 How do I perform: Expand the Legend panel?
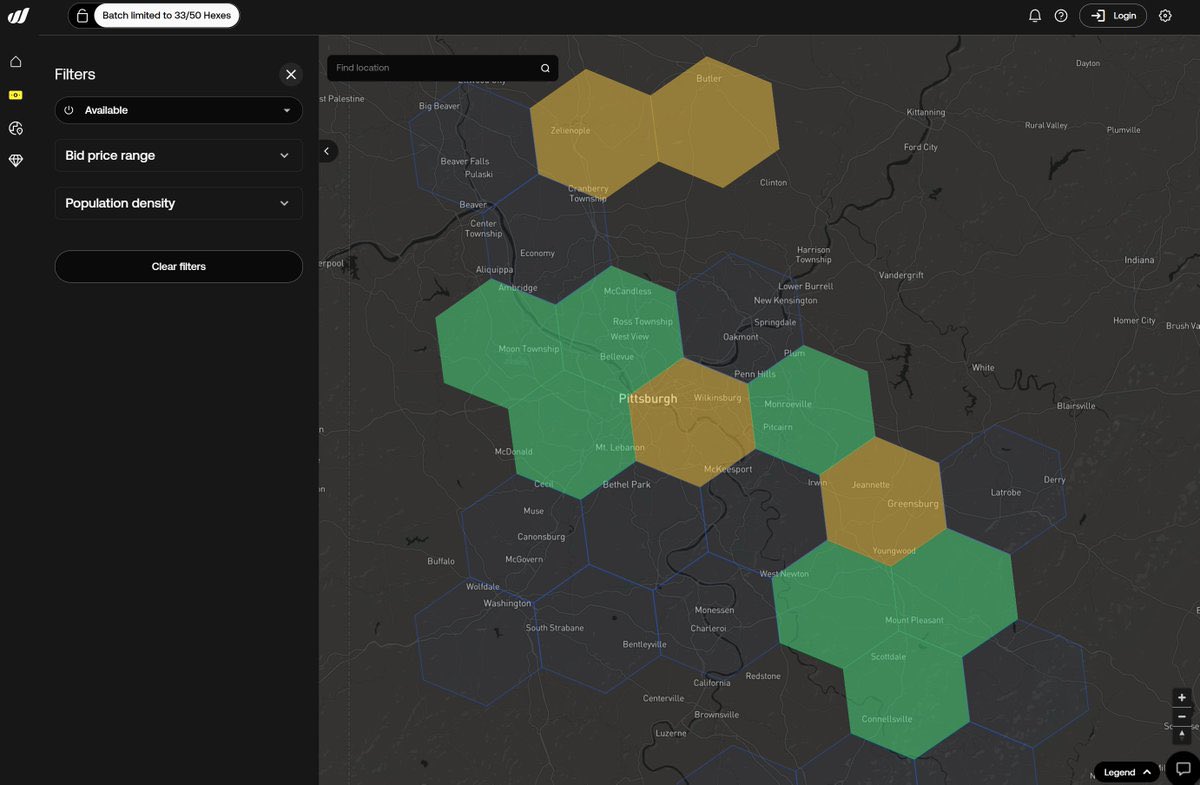(1127, 772)
